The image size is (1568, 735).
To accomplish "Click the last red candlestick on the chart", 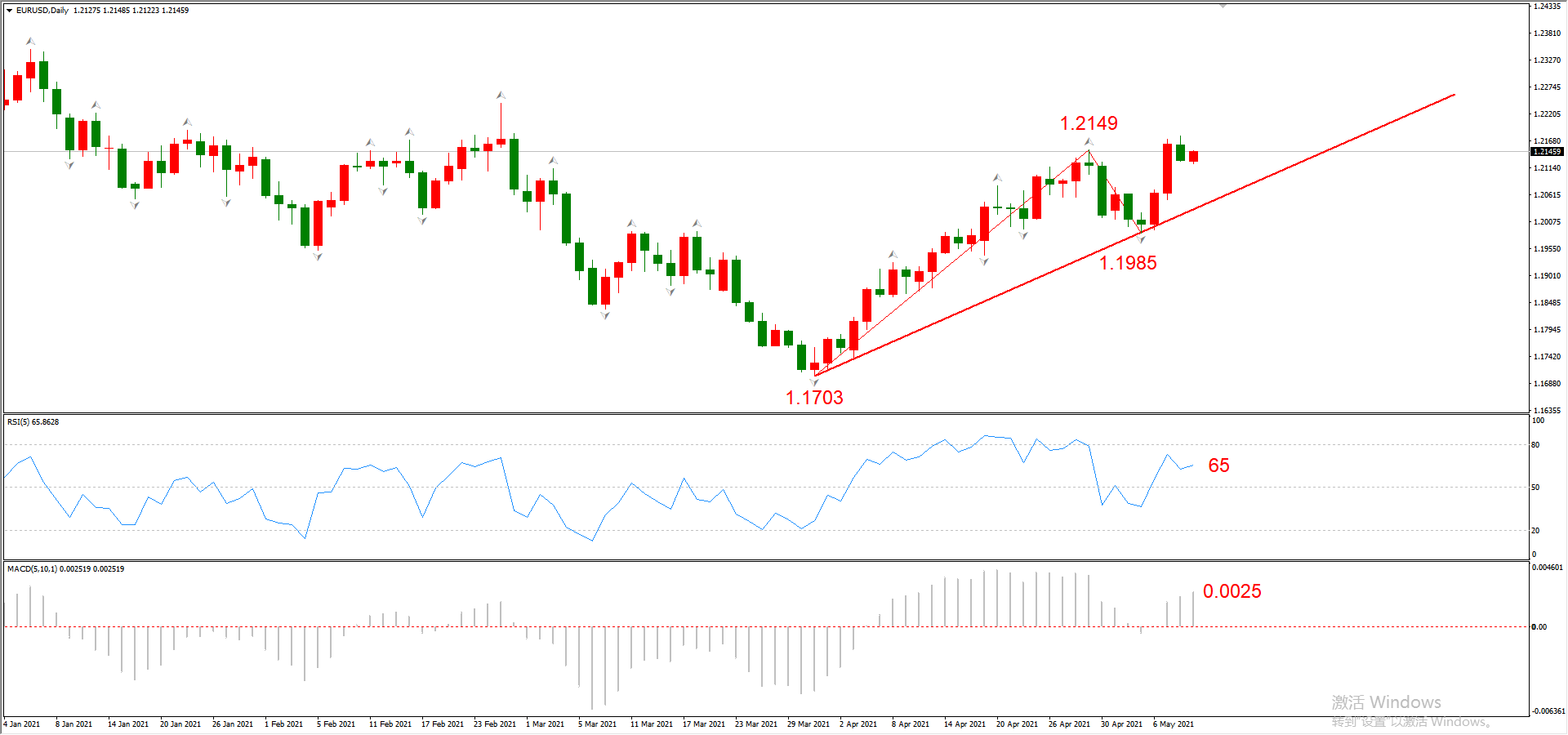I will click(x=1193, y=156).
